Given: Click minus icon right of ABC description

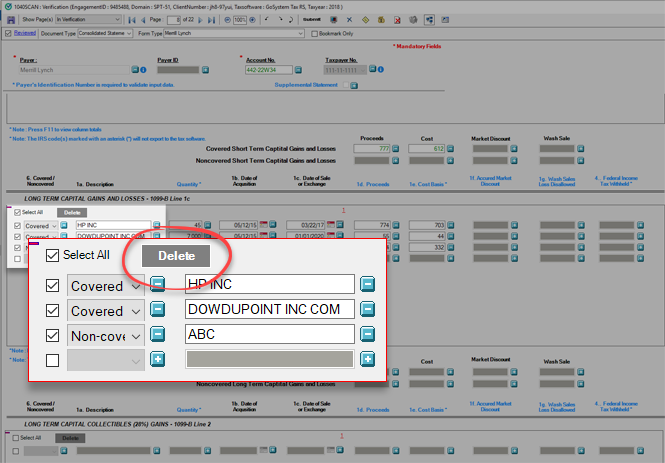Looking at the screenshot, I should (367, 334).
